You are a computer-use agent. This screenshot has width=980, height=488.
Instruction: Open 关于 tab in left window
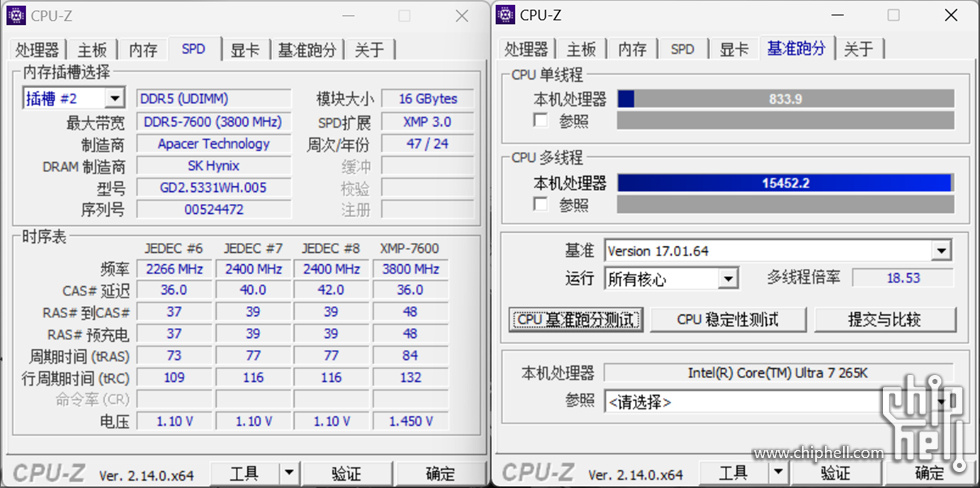point(369,49)
